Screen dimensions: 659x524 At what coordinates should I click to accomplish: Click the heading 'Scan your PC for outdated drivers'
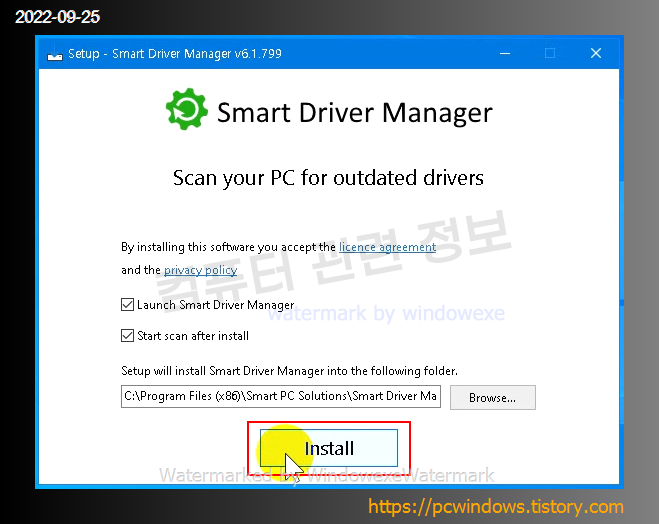click(328, 178)
